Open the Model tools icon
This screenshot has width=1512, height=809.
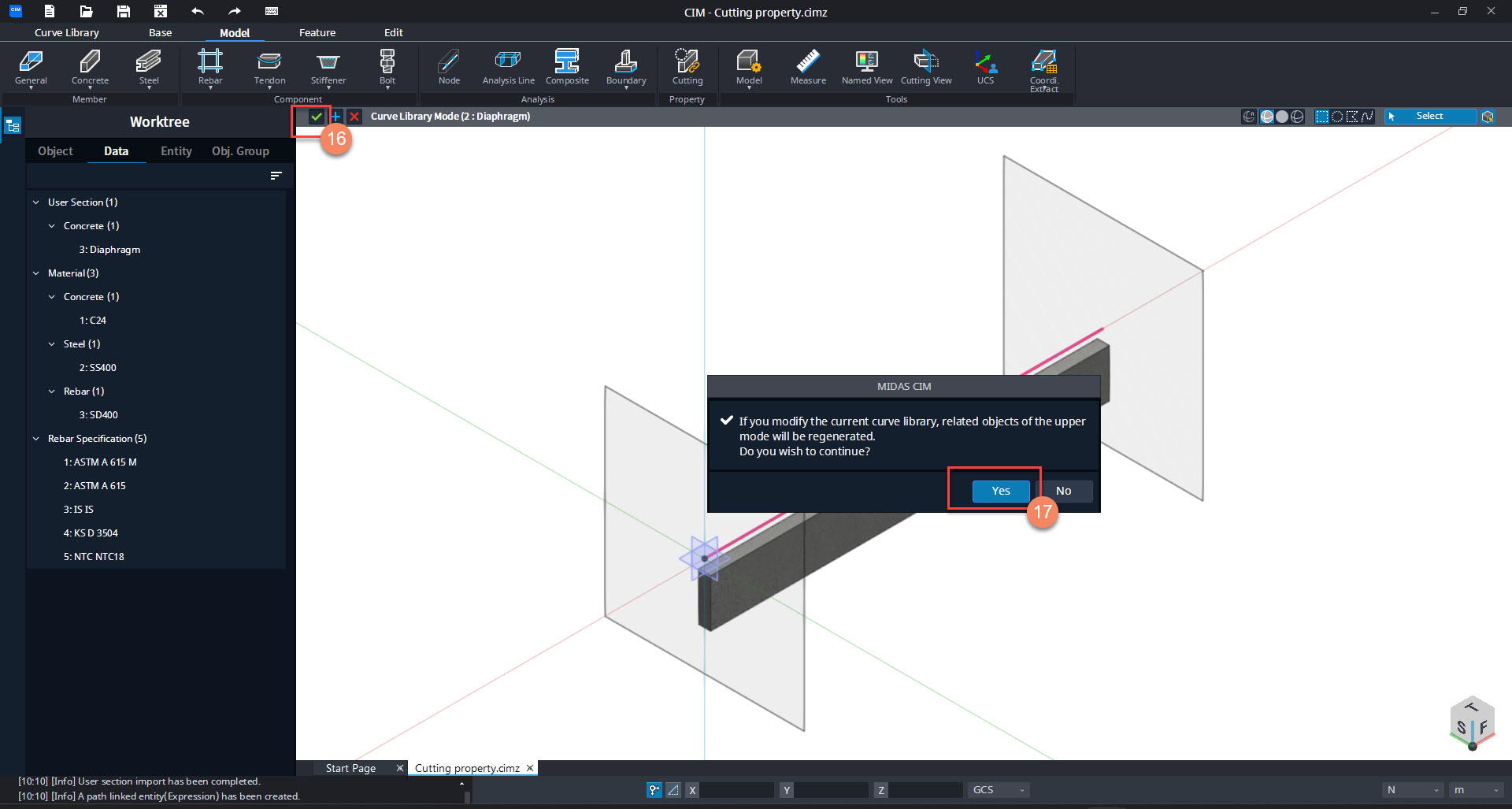pyautogui.click(x=749, y=68)
